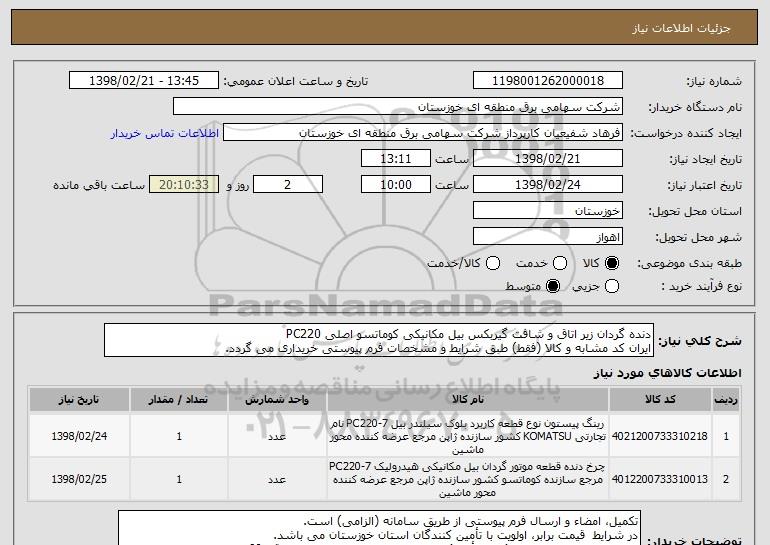Select the کالا/خدمت radio button
The width and height of the screenshot is (770, 545).
coord(493,263)
